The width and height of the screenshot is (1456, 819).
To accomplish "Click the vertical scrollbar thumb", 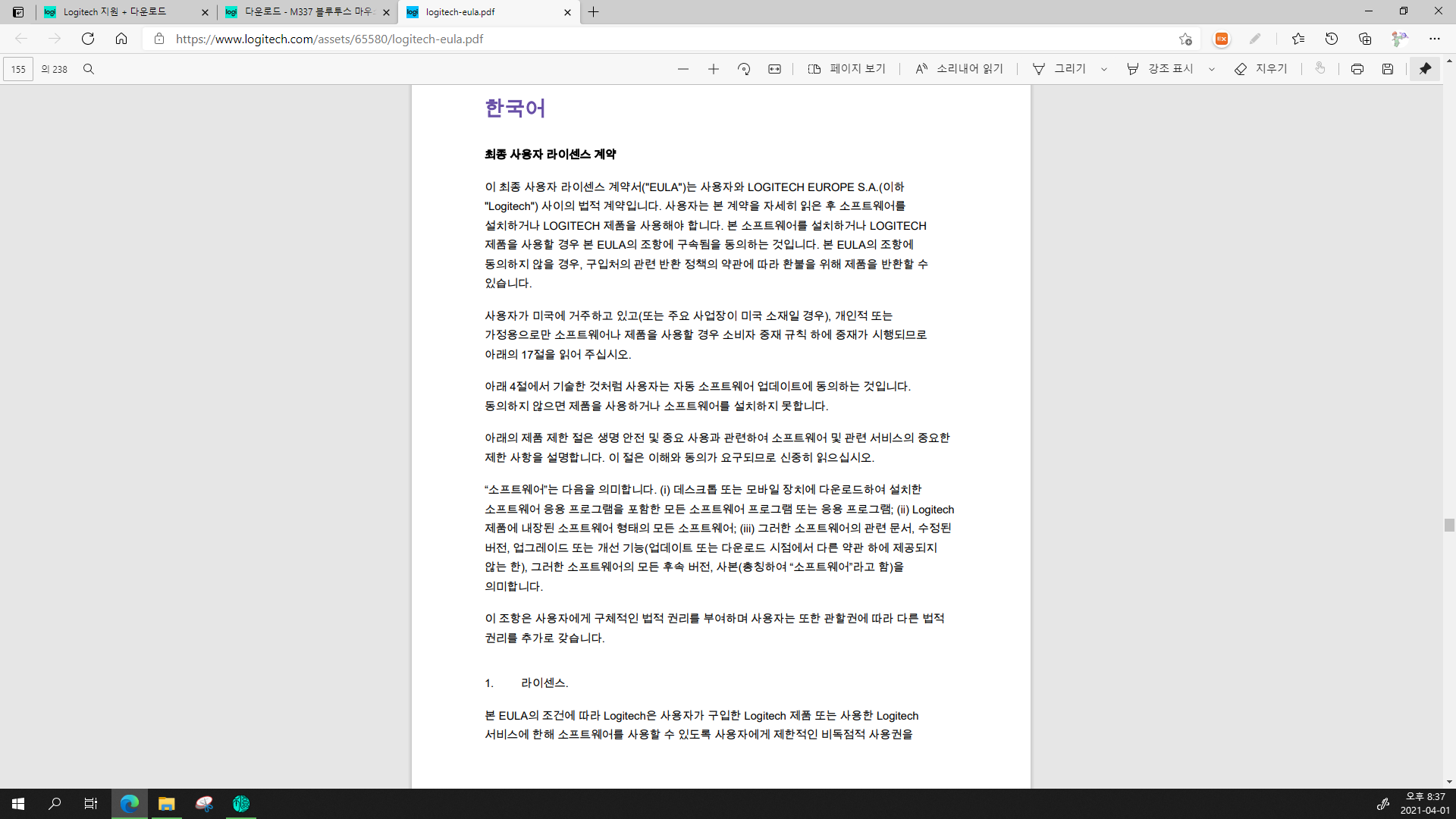I will pyautogui.click(x=1449, y=525).
